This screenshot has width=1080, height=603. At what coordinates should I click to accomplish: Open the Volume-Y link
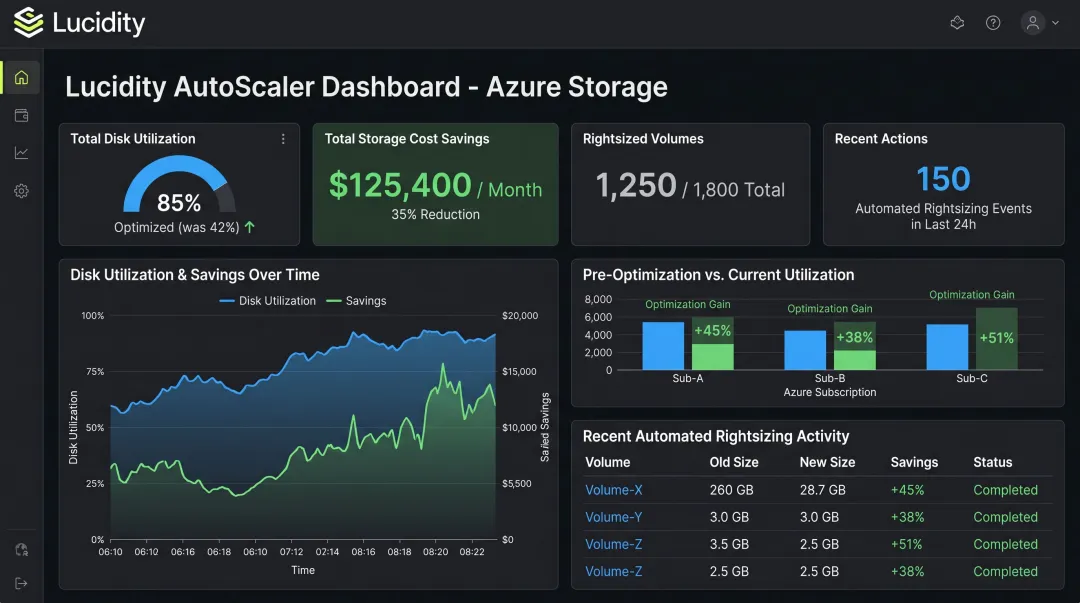614,517
